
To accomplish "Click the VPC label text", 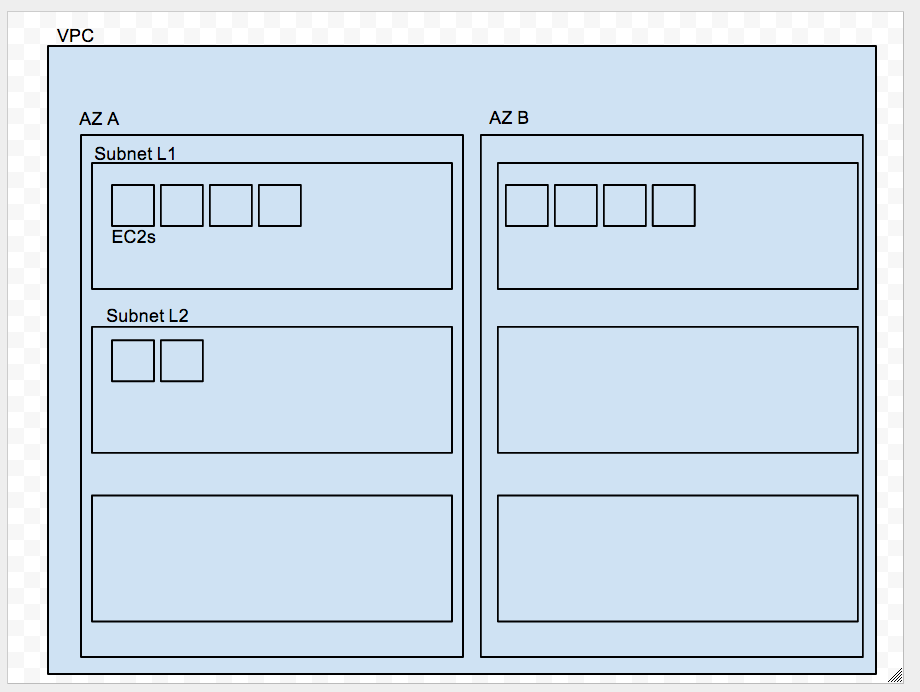I will [x=75, y=35].
